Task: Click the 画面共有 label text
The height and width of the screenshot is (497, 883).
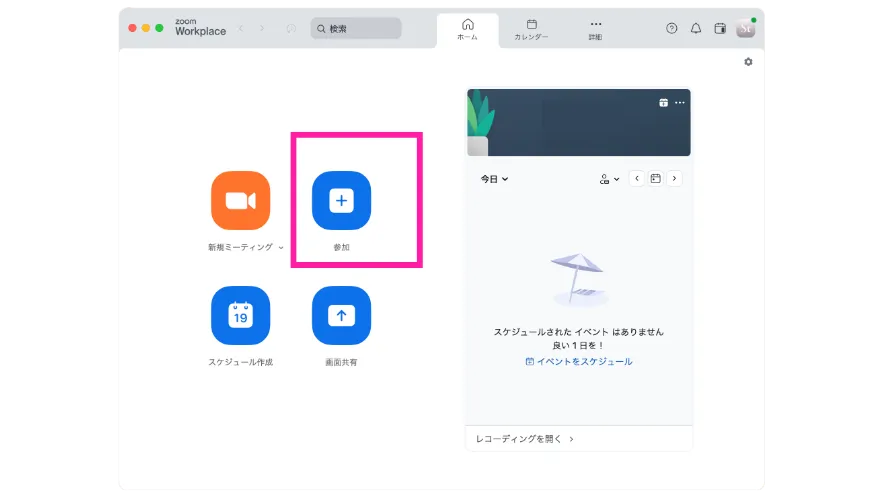Action: click(341, 362)
